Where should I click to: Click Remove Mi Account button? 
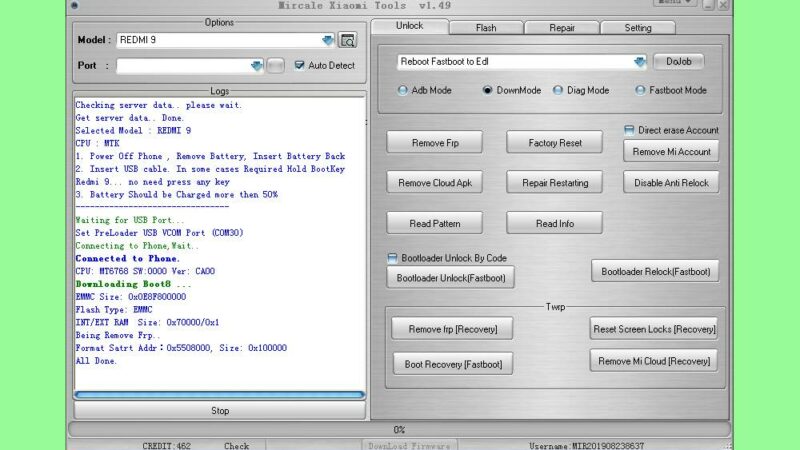[x=671, y=152]
